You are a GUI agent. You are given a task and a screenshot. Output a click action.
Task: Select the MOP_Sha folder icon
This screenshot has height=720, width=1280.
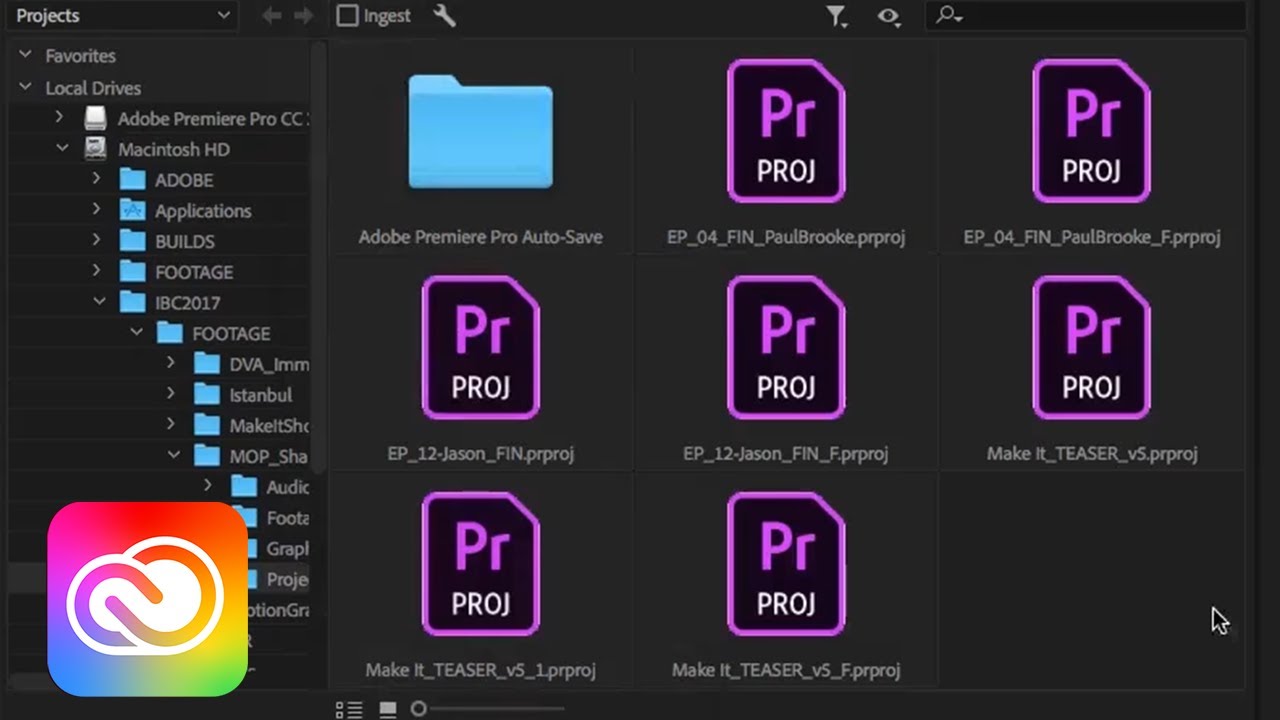(x=207, y=456)
